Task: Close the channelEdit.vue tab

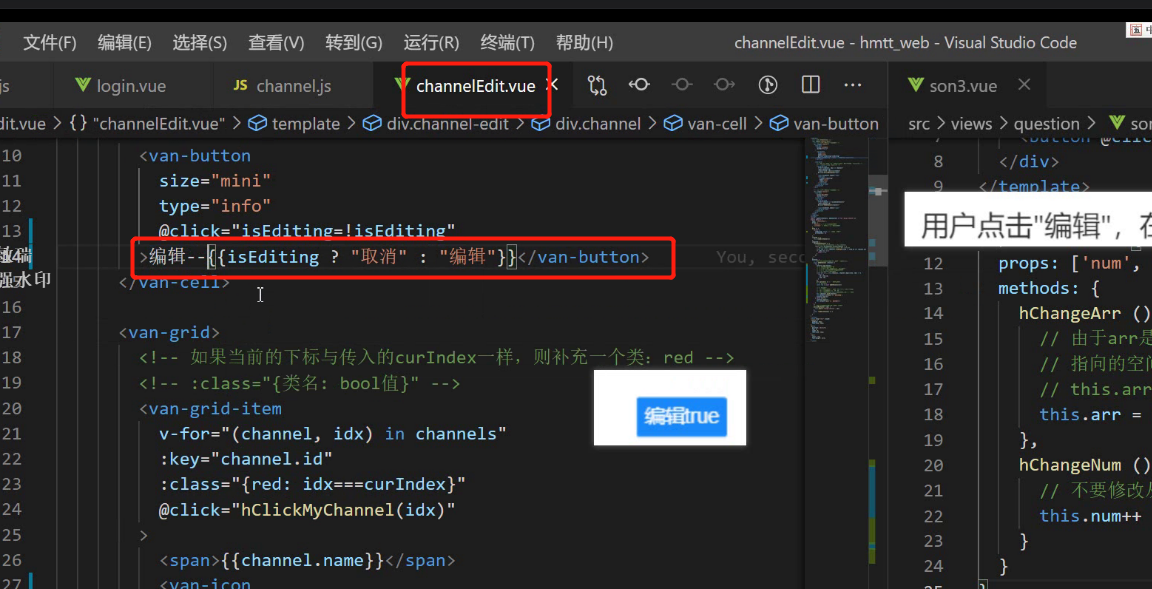Action: (x=554, y=85)
